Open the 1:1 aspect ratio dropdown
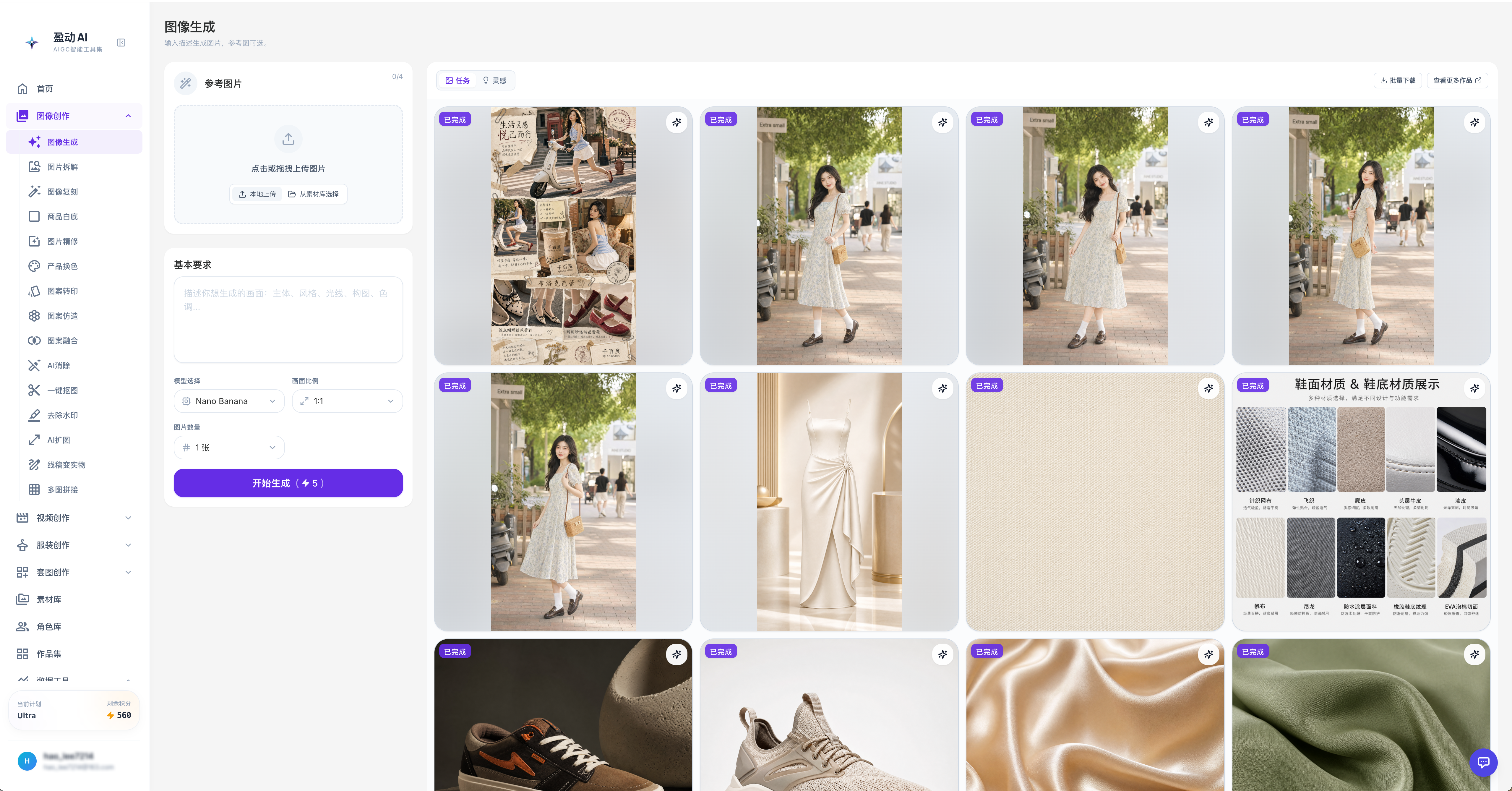The image size is (1512, 791). point(347,401)
